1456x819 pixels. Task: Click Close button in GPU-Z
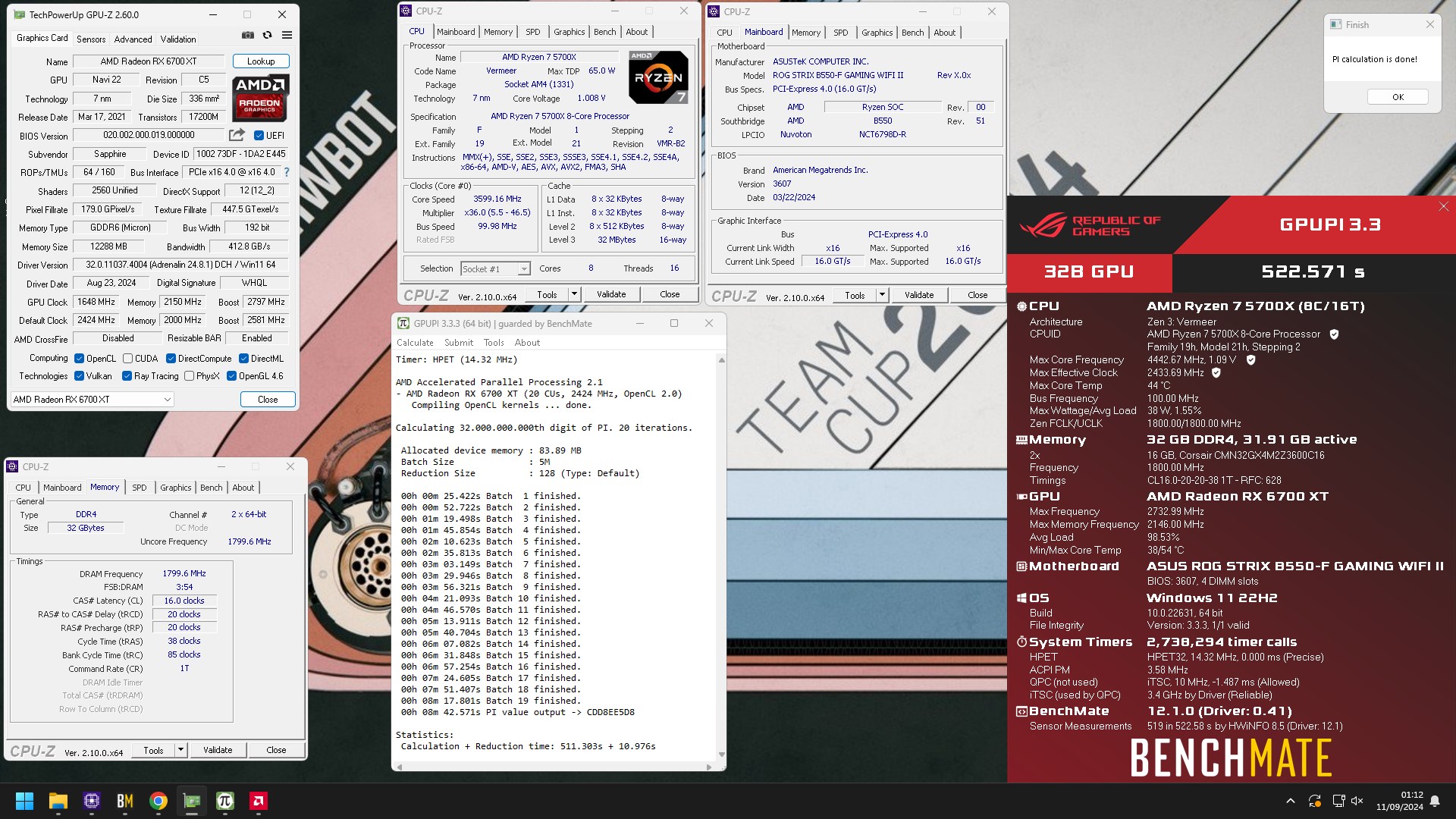point(268,400)
